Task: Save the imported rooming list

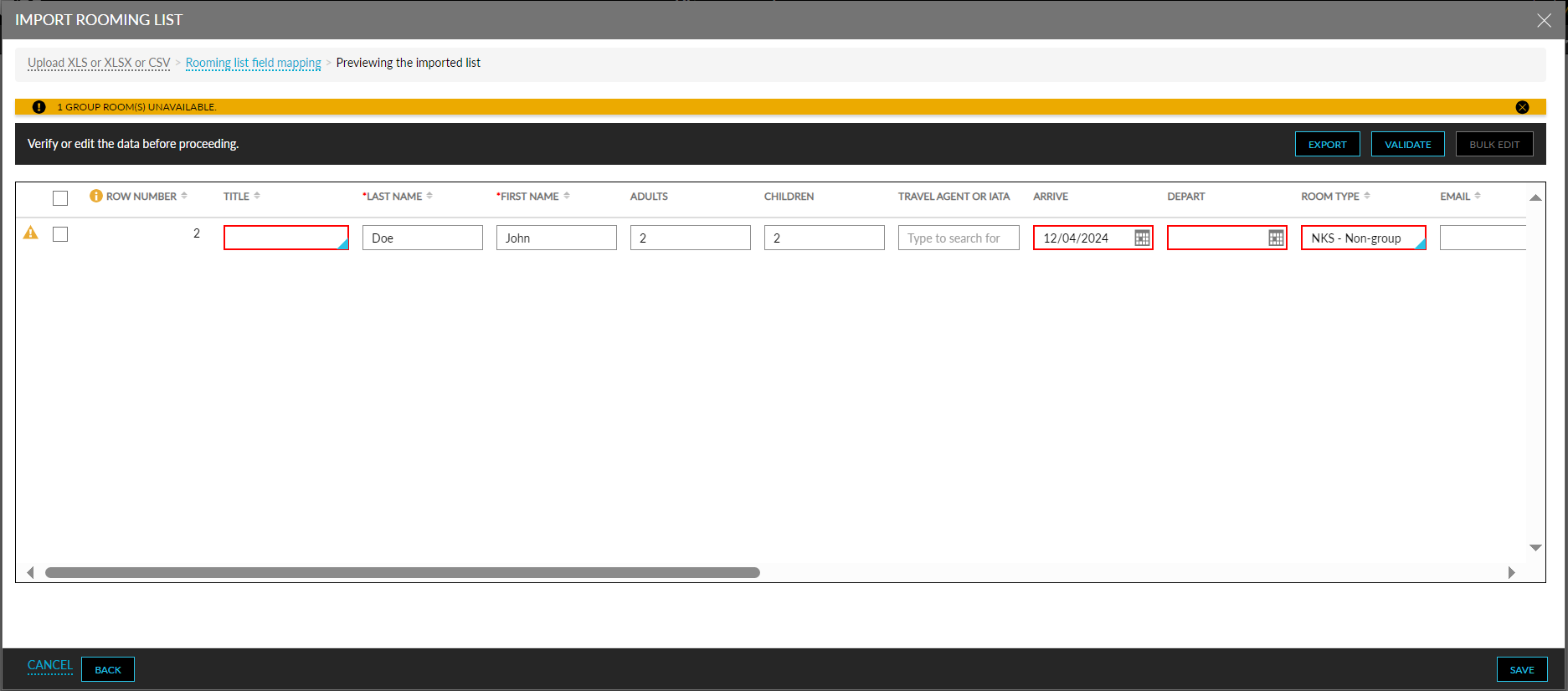Action: [x=1521, y=670]
